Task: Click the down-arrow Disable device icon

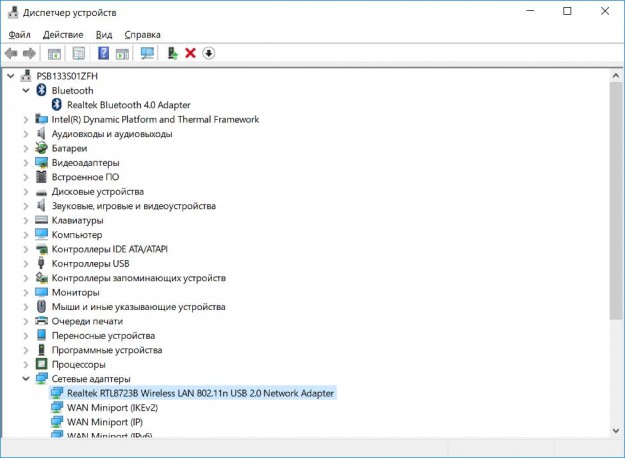Action: [209, 53]
